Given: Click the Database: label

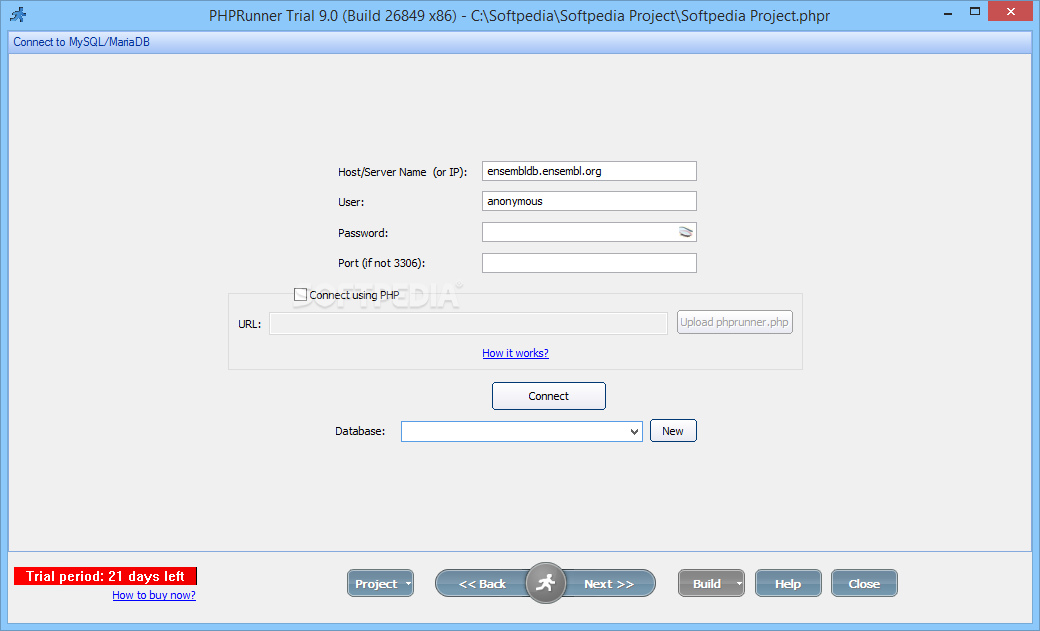Looking at the screenshot, I should click(360, 431).
